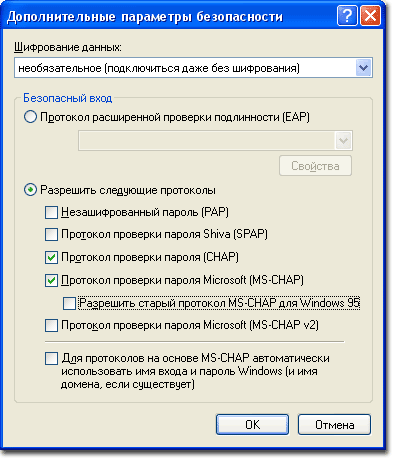Toggle automatic Windows logon name checkbox
Image resolution: width=400 pixels, height=460 pixels.
(x=51, y=359)
